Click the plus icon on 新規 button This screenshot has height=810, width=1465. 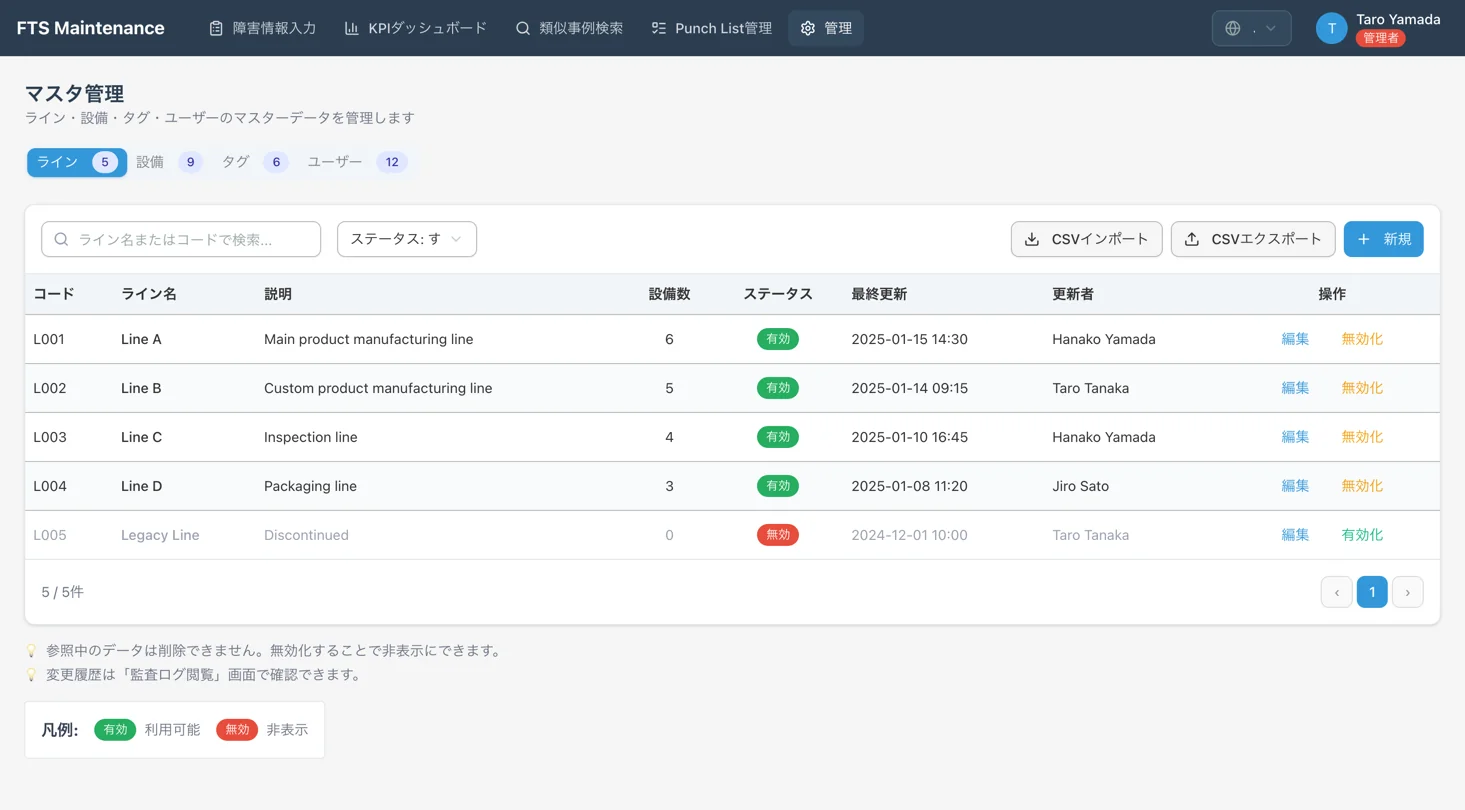click(1363, 239)
